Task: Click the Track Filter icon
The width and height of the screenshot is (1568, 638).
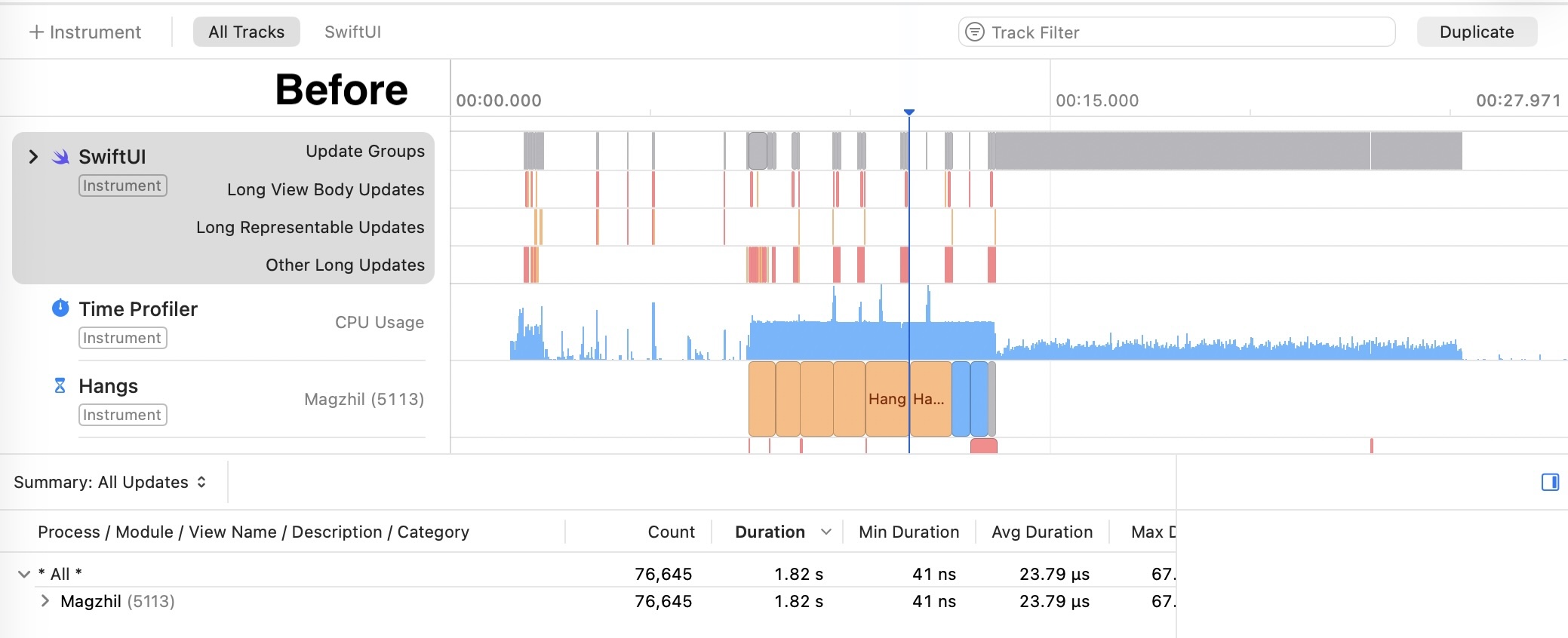Action: [x=975, y=32]
